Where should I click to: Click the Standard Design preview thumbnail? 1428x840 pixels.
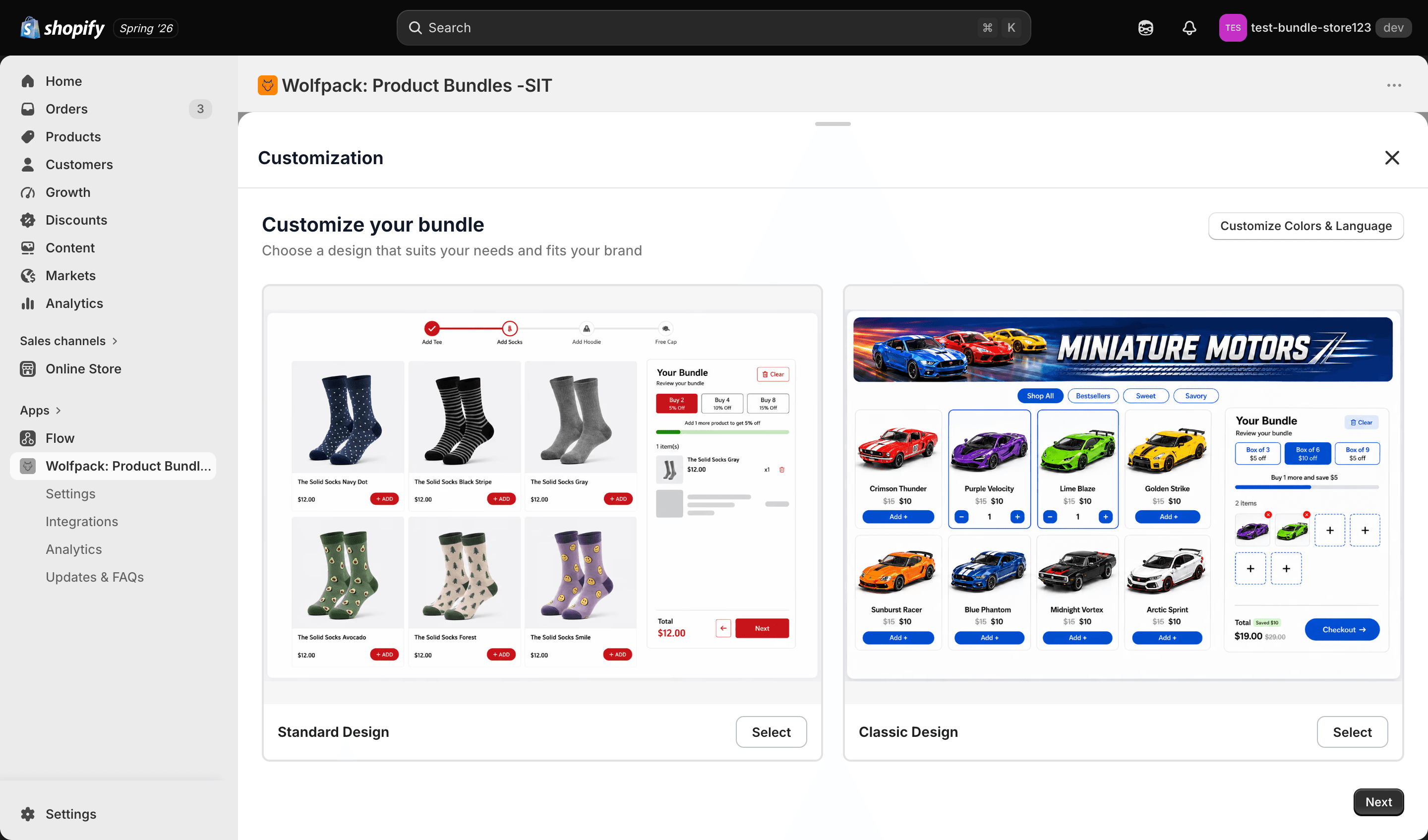tap(542, 495)
